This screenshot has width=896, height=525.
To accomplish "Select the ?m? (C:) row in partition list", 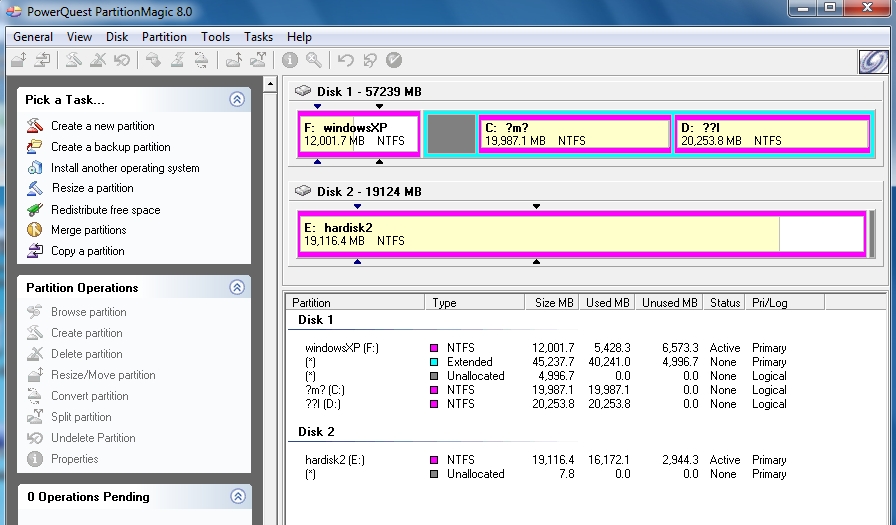I will (x=546, y=390).
